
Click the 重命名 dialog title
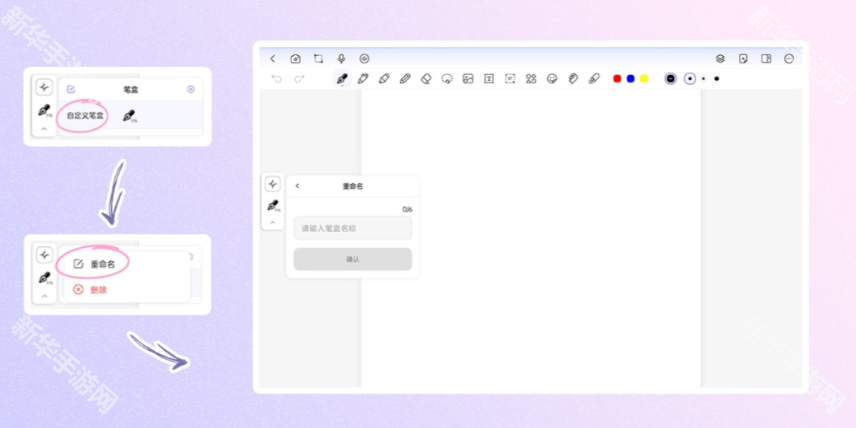353,186
